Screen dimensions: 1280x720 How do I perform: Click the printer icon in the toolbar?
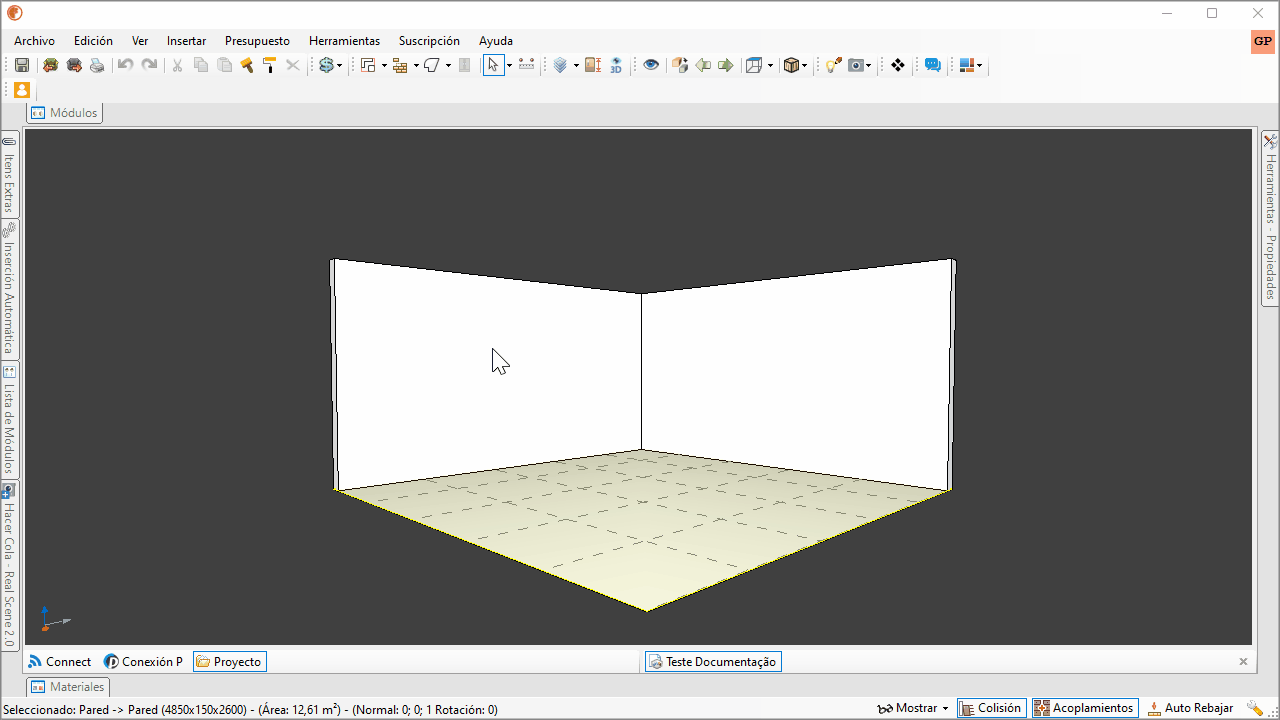[97, 65]
